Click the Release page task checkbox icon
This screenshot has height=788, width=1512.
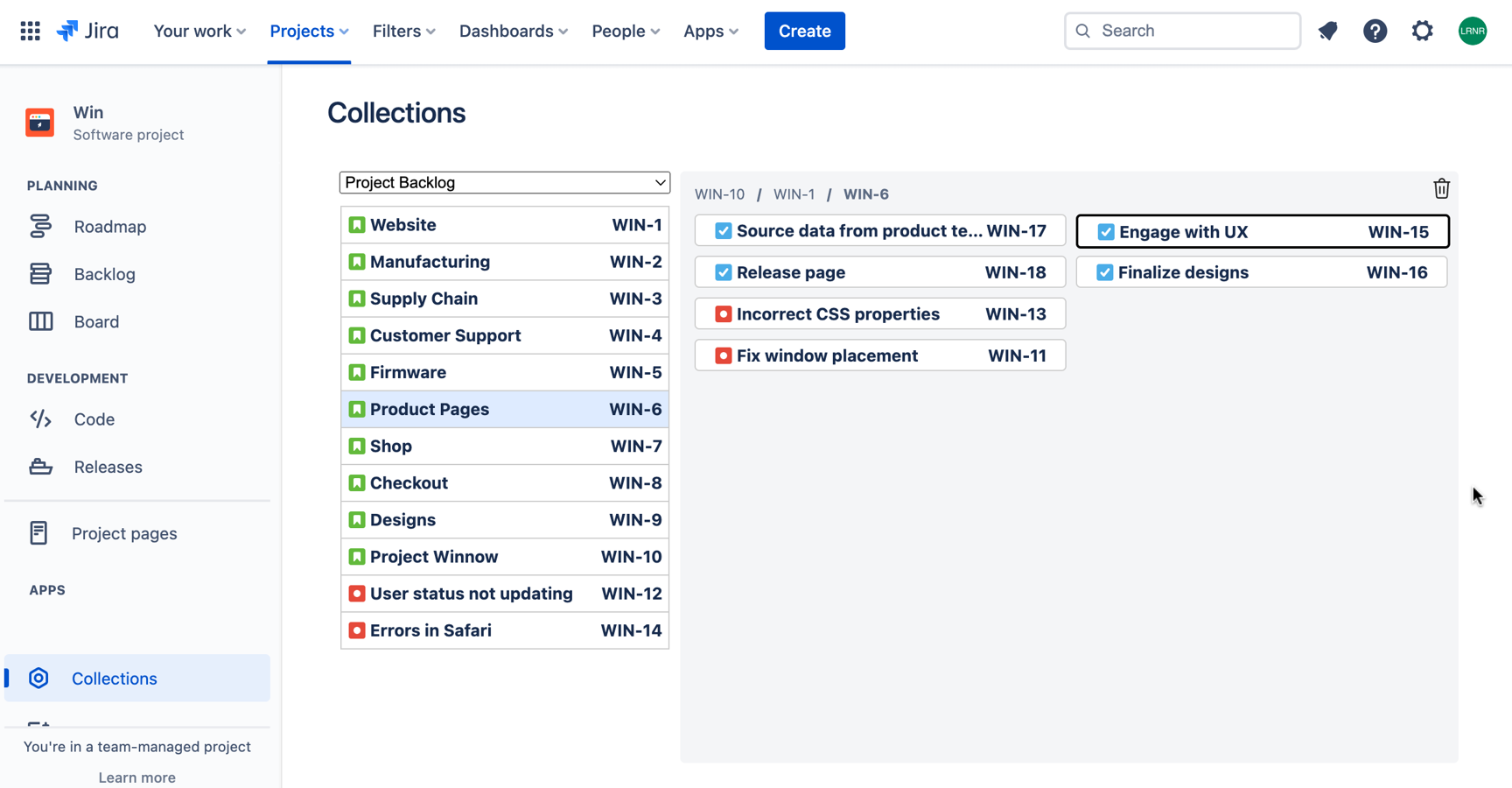tap(723, 272)
